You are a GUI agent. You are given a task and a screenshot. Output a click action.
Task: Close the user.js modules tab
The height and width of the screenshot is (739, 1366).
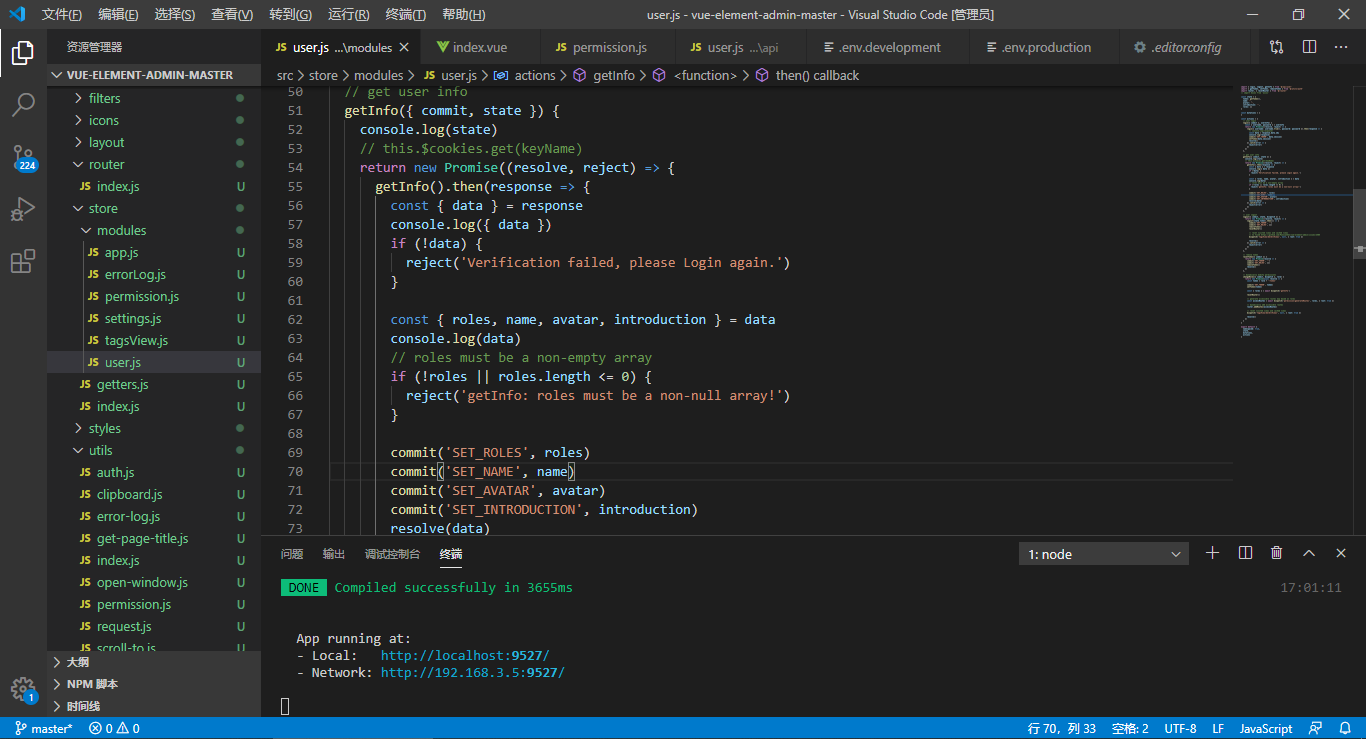point(404,47)
